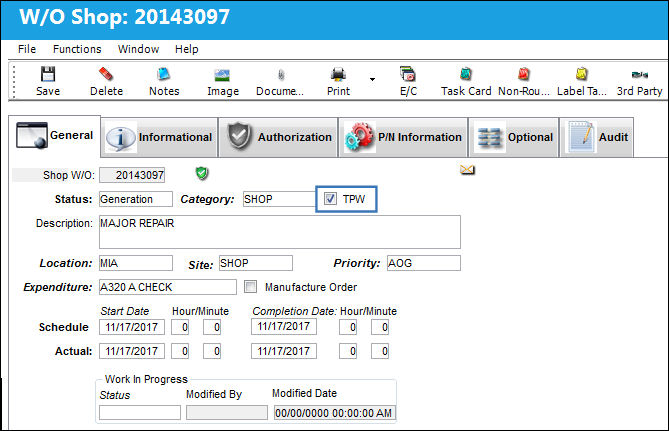The image size is (669, 431).
Task: Click the green shield authorization icon
Action: tap(202, 173)
